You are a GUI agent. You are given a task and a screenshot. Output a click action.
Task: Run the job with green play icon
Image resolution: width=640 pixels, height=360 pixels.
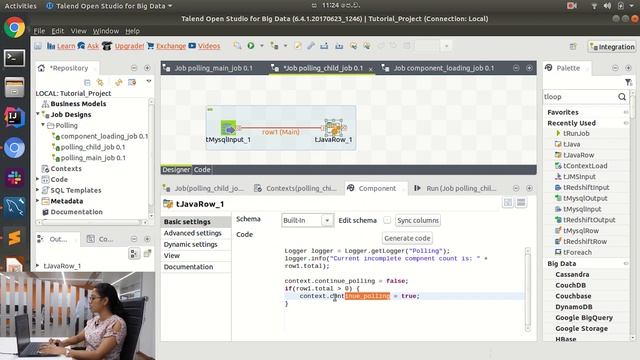coord(251,46)
